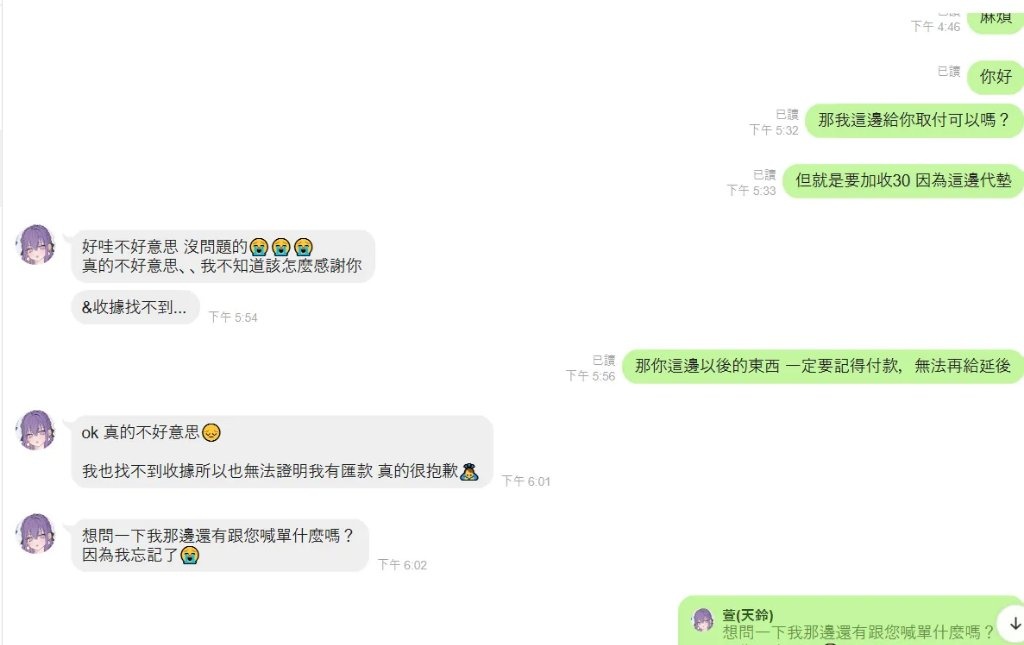Select message '那我這邊給你取付可以嗎？'
Viewport: 1024px width, 645px height.
pos(914,120)
